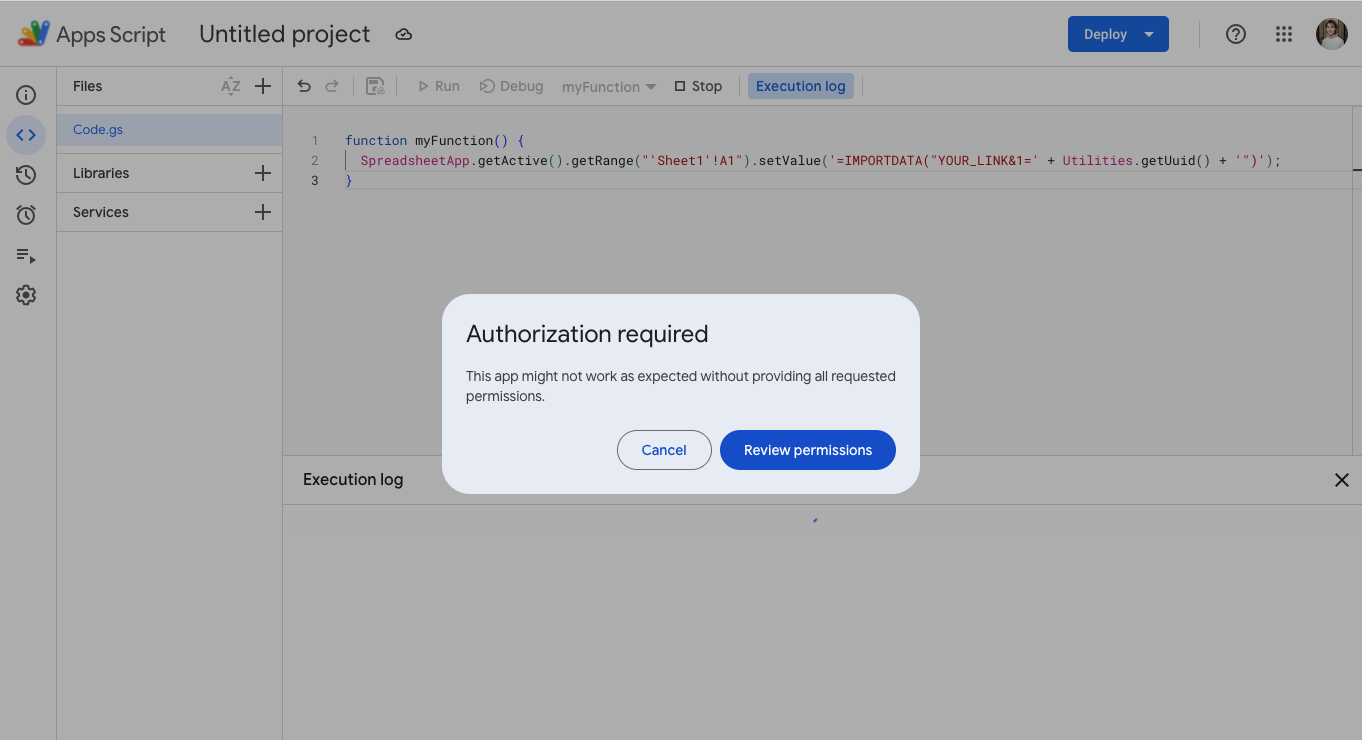
Task: Close the Execution log panel
Action: [x=1342, y=480]
